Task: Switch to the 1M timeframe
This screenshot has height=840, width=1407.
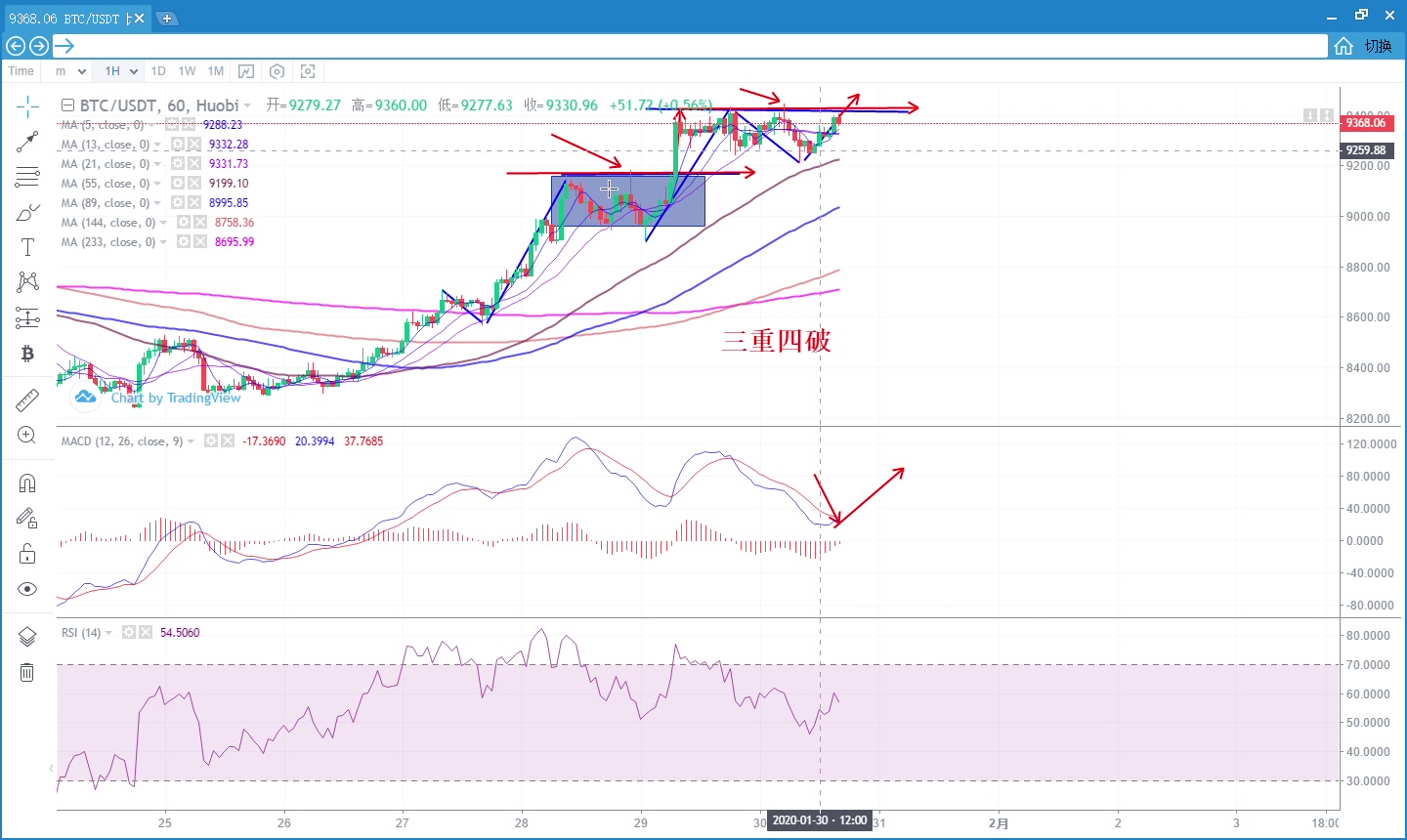Action: point(216,71)
